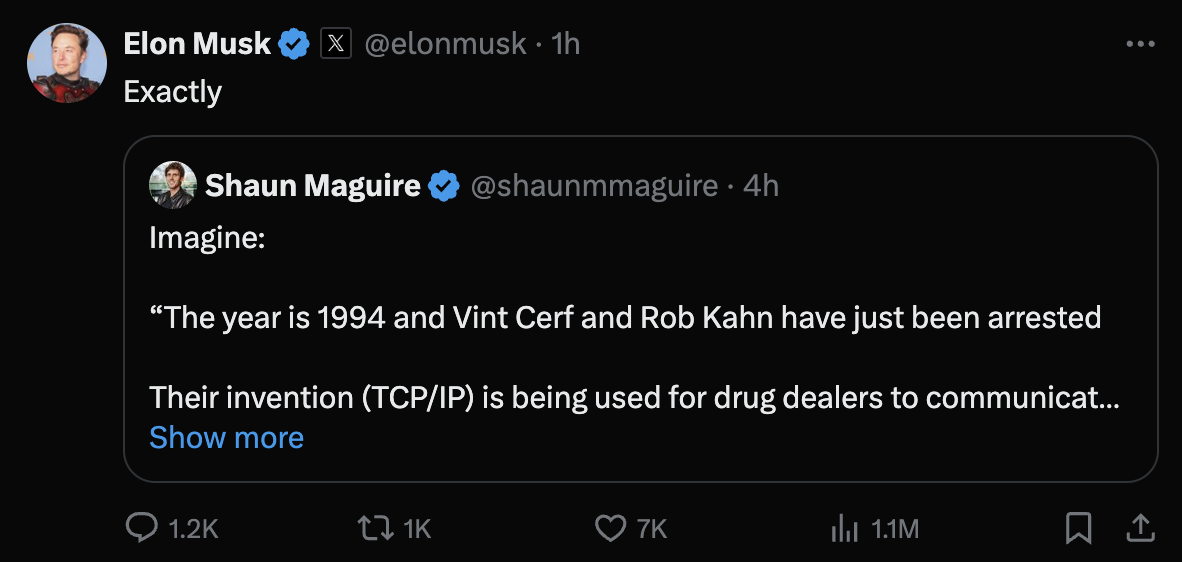Open the three-dot more options menu
Viewport: 1182px width, 562px height.
[x=1140, y=44]
